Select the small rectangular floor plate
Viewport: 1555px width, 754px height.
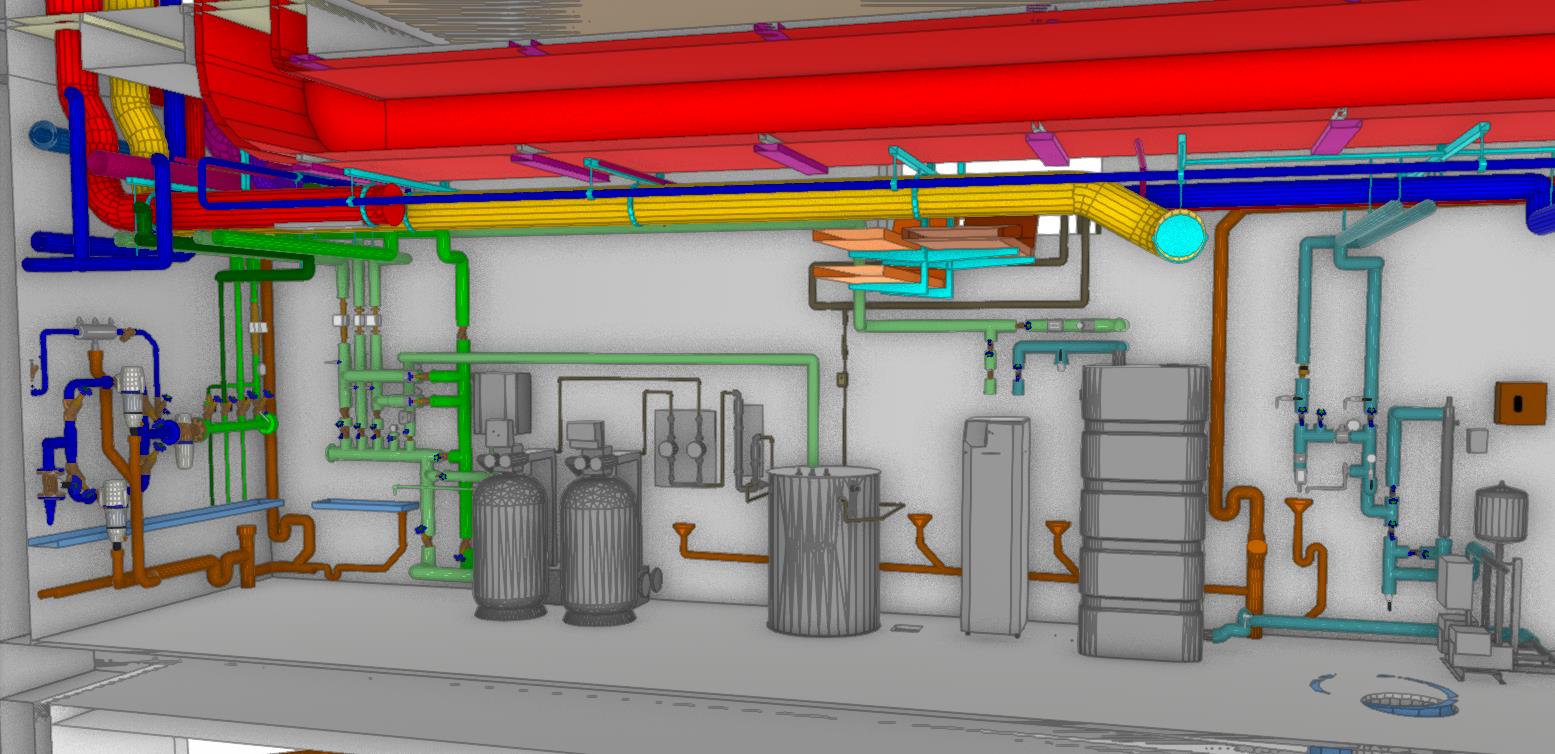[x=908, y=627]
